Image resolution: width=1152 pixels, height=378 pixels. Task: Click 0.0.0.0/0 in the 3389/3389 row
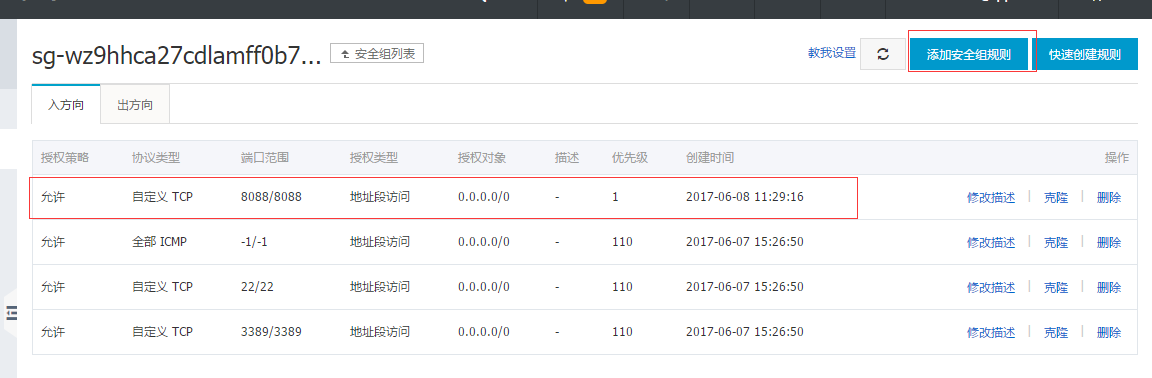pyautogui.click(x=483, y=332)
